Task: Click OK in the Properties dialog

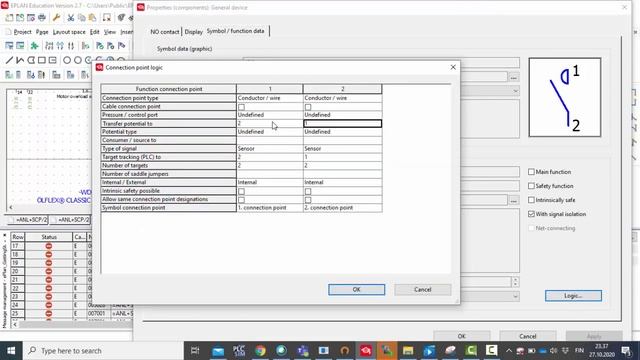Action: pyautogui.click(x=461, y=336)
